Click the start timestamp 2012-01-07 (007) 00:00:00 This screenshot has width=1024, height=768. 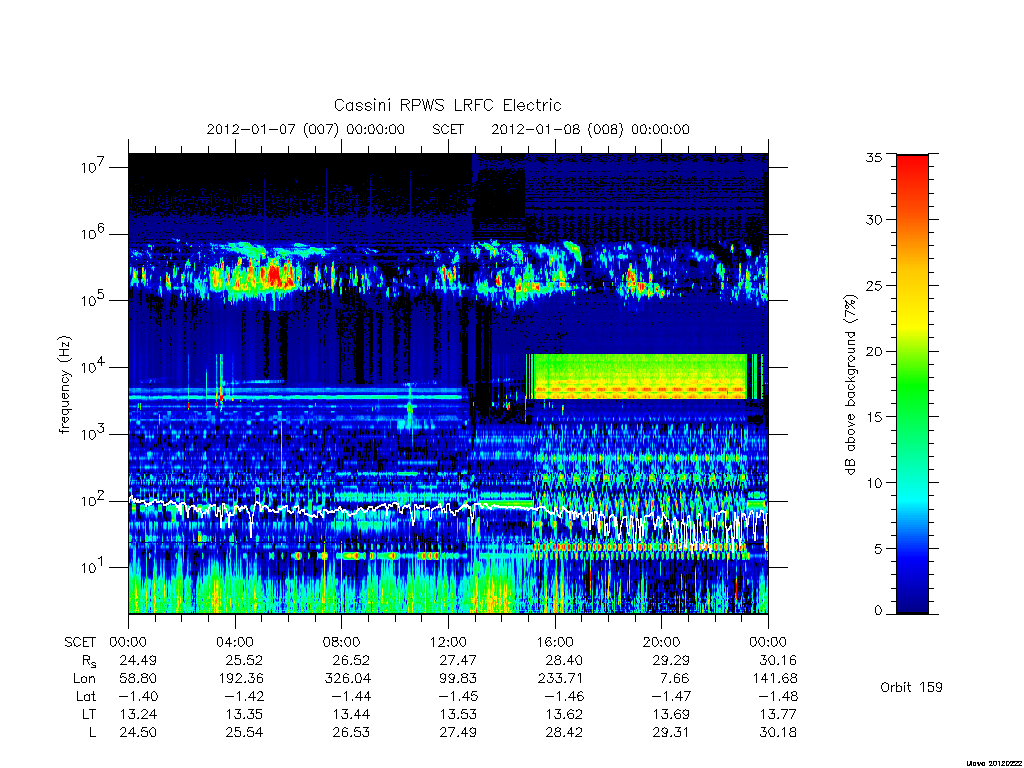(x=306, y=129)
